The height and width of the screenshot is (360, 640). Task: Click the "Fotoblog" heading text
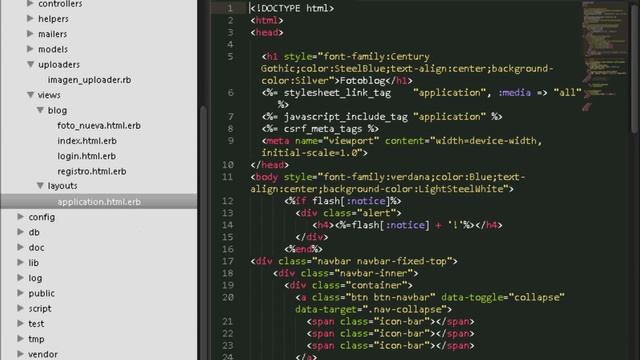362,81
